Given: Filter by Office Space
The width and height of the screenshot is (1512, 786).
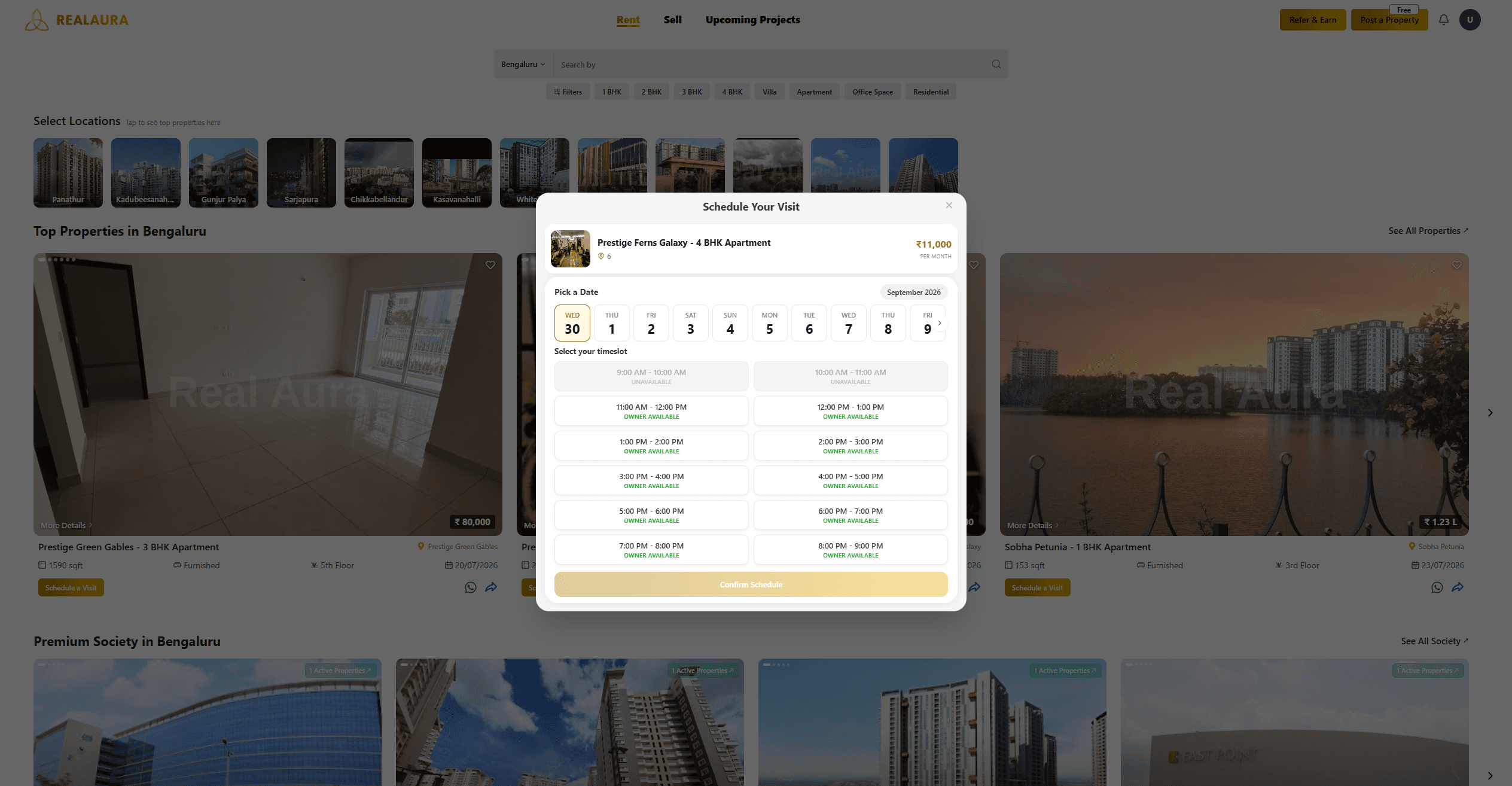Looking at the screenshot, I should [x=872, y=92].
